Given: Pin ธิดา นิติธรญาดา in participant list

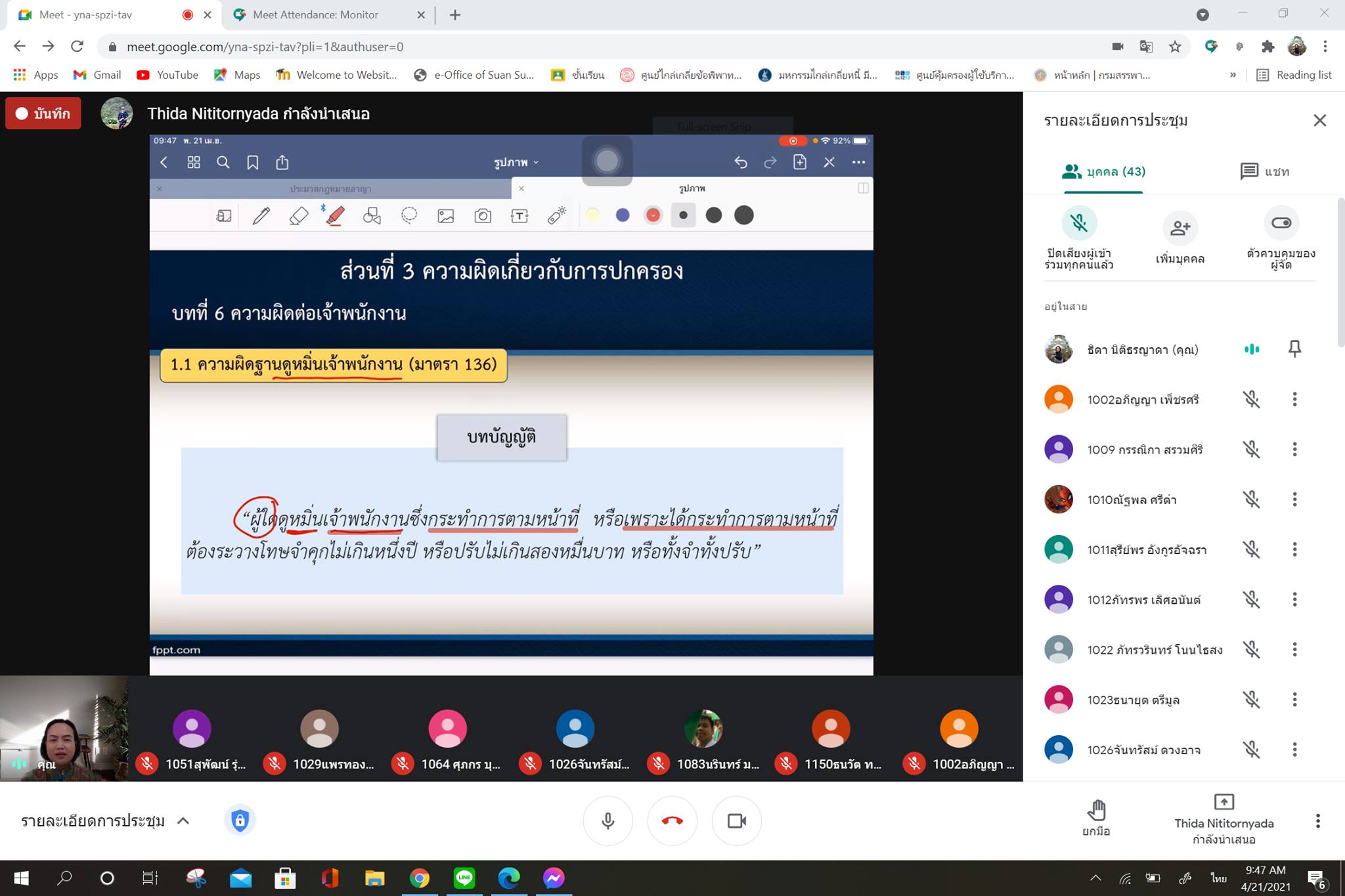Looking at the screenshot, I should (x=1294, y=349).
